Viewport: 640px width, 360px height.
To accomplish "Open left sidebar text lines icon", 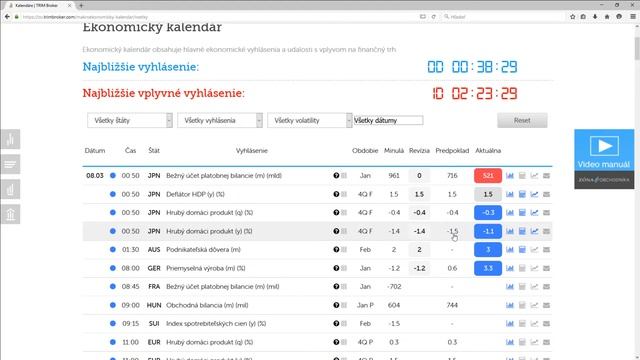I will click(x=10, y=164).
